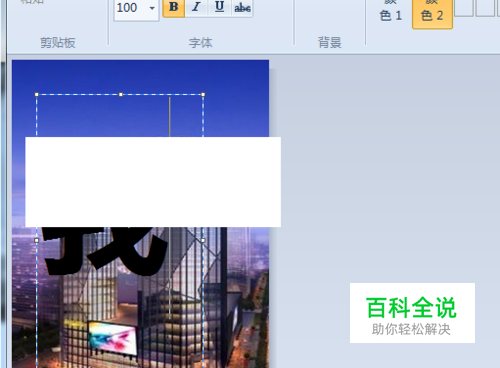Toggle bold formatting button
This screenshot has height=368, width=500.
coord(174,7)
